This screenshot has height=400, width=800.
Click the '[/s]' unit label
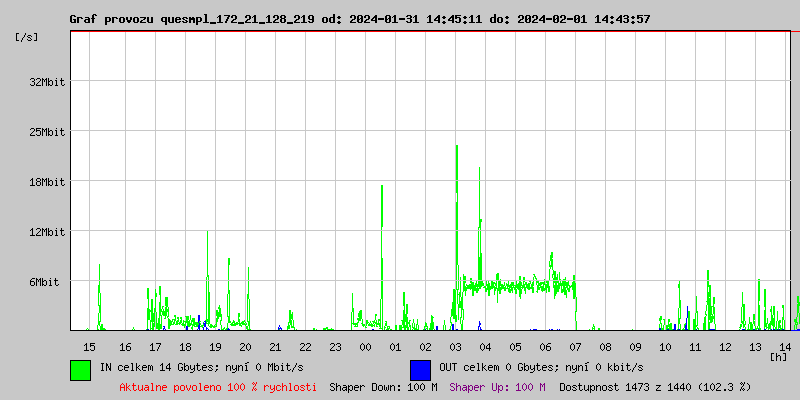point(27,37)
